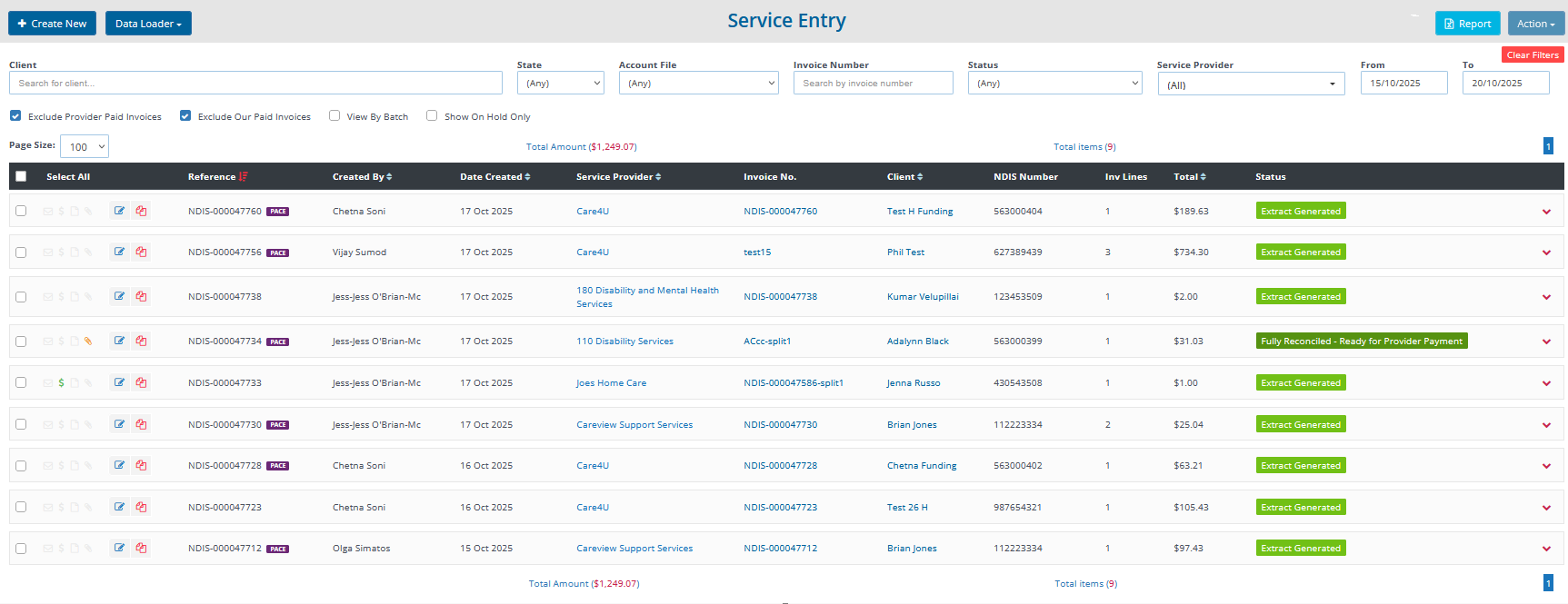Open edit icon for NDIS-000047712 row

click(x=119, y=549)
